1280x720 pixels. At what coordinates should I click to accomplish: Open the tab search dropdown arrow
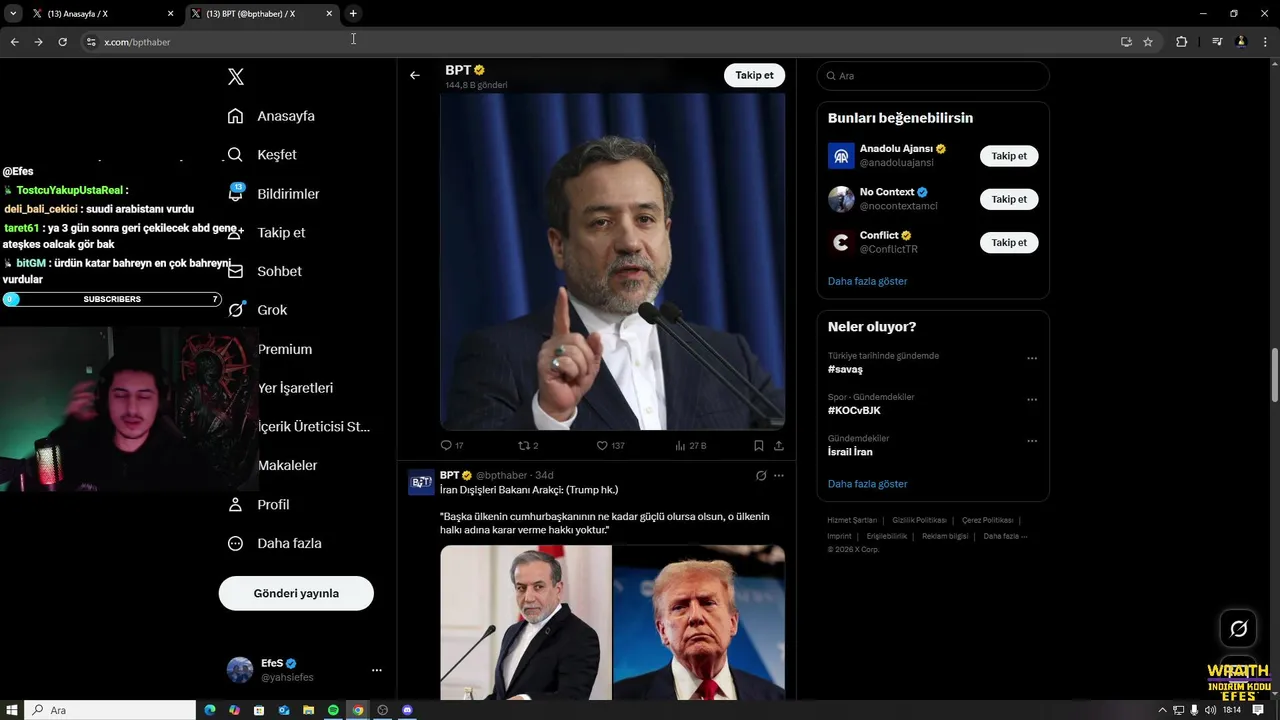coord(13,14)
